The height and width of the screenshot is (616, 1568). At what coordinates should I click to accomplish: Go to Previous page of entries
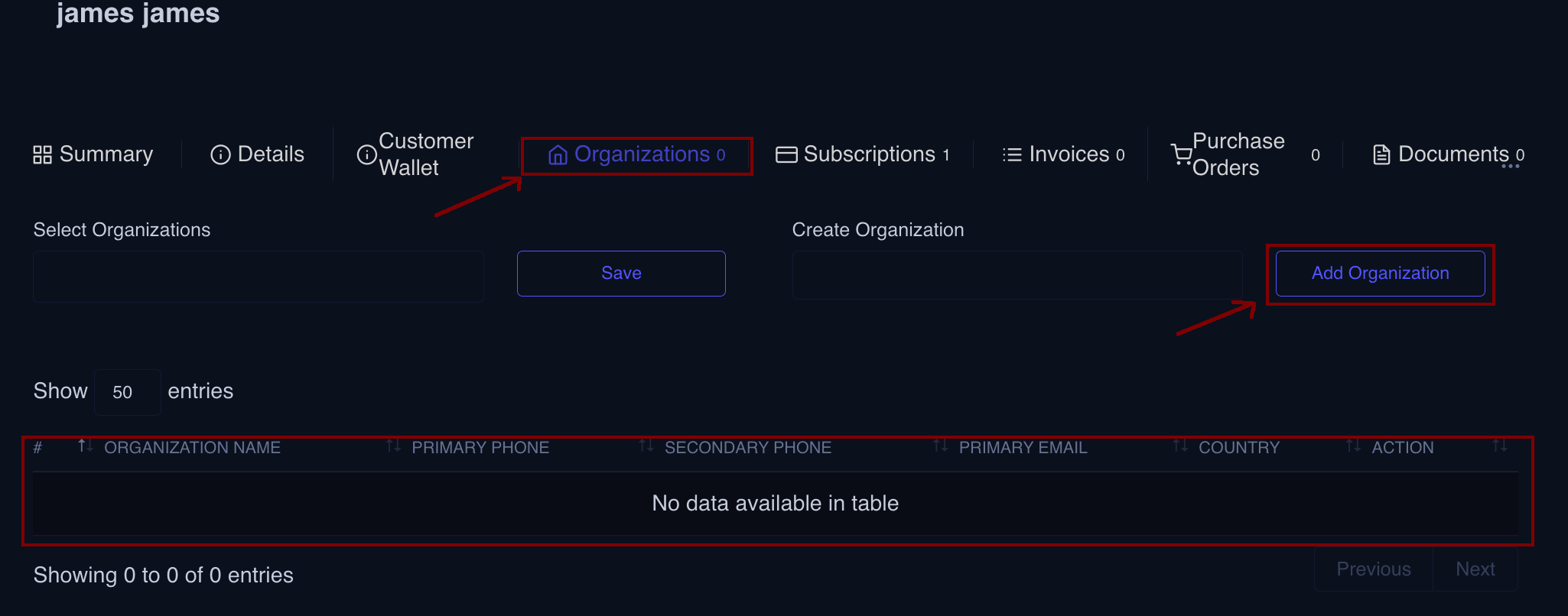(x=1373, y=569)
